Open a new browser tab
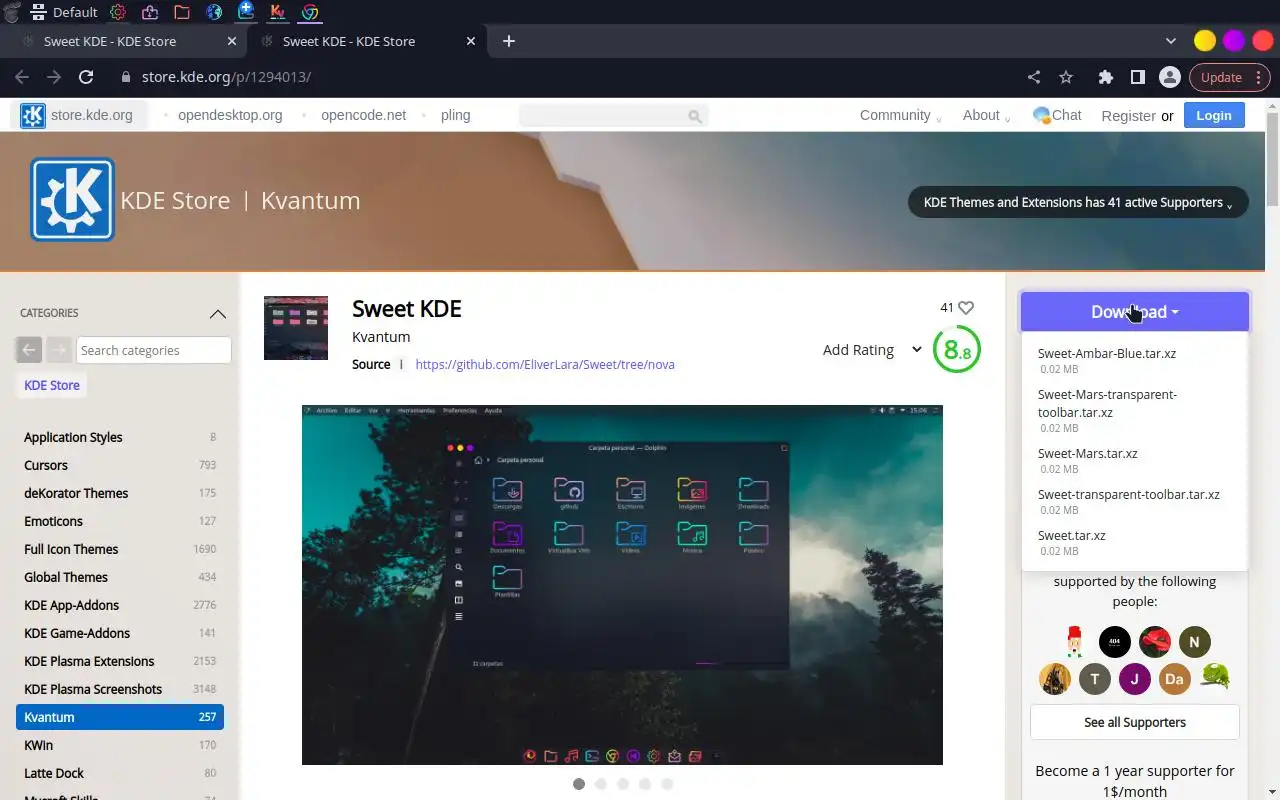Image resolution: width=1280 pixels, height=800 pixels. pyautogui.click(x=509, y=41)
